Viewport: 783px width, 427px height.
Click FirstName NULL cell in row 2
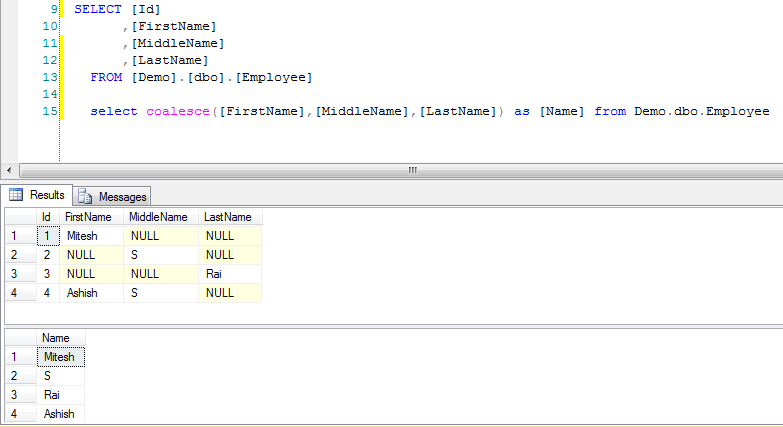[91, 255]
